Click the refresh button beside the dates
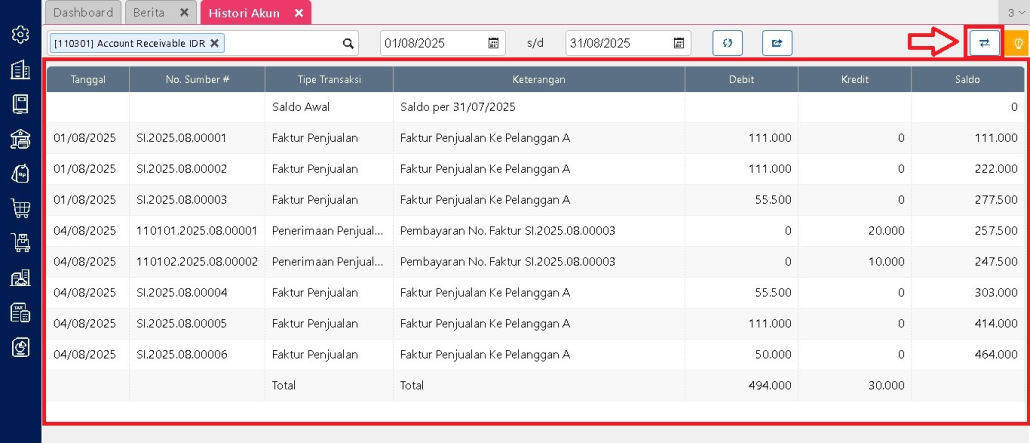 (x=727, y=43)
